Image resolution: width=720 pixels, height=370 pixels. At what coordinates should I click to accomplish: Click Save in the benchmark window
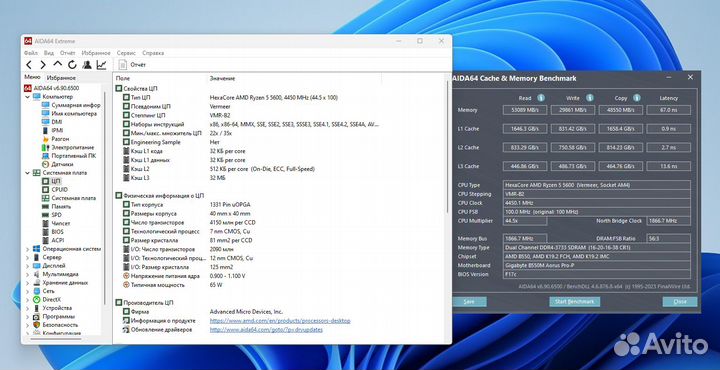click(469, 302)
